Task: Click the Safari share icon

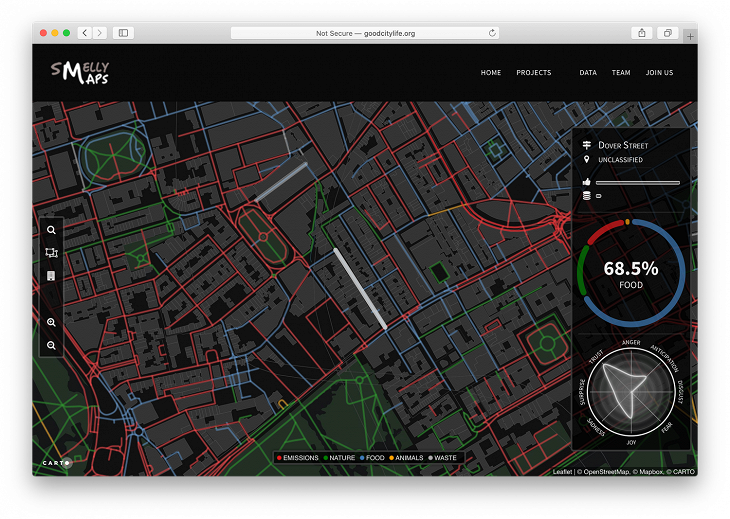Action: coord(641,33)
